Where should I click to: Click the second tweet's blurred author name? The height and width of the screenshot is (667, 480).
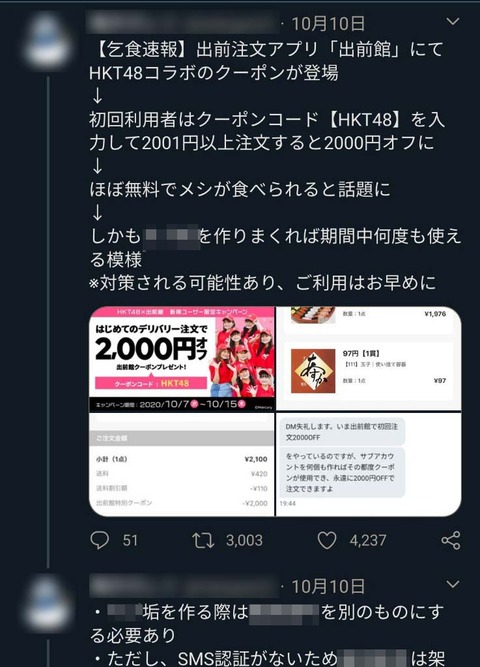click(x=184, y=586)
